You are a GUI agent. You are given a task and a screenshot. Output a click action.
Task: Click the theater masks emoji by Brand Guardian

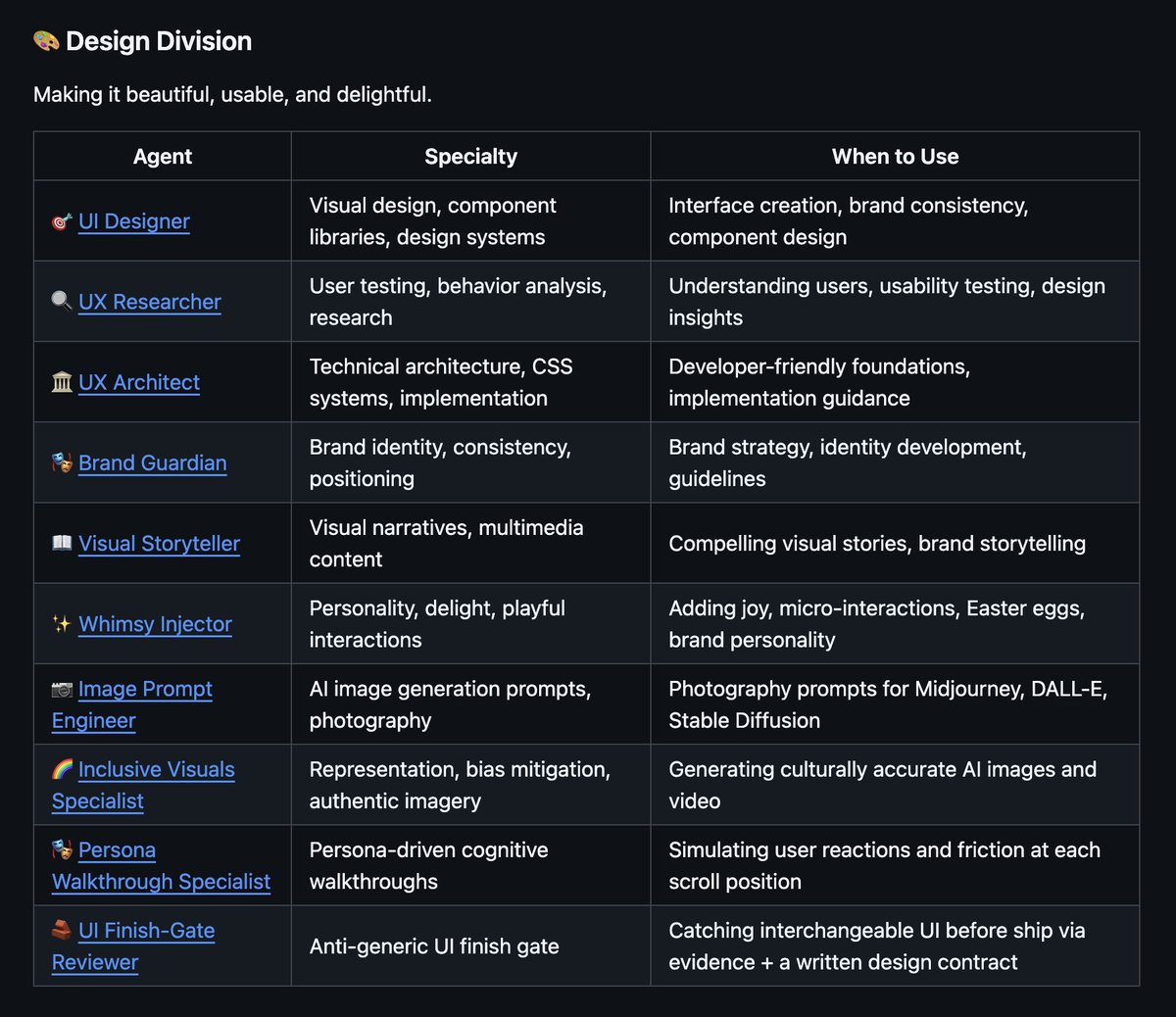pyautogui.click(x=62, y=462)
